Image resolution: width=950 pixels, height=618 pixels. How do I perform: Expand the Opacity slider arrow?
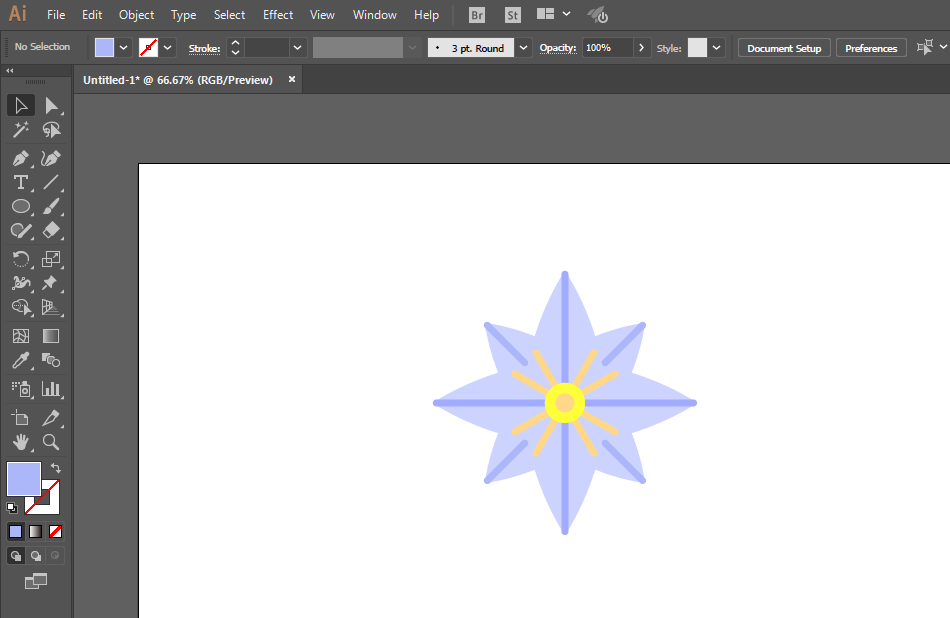[x=641, y=47]
